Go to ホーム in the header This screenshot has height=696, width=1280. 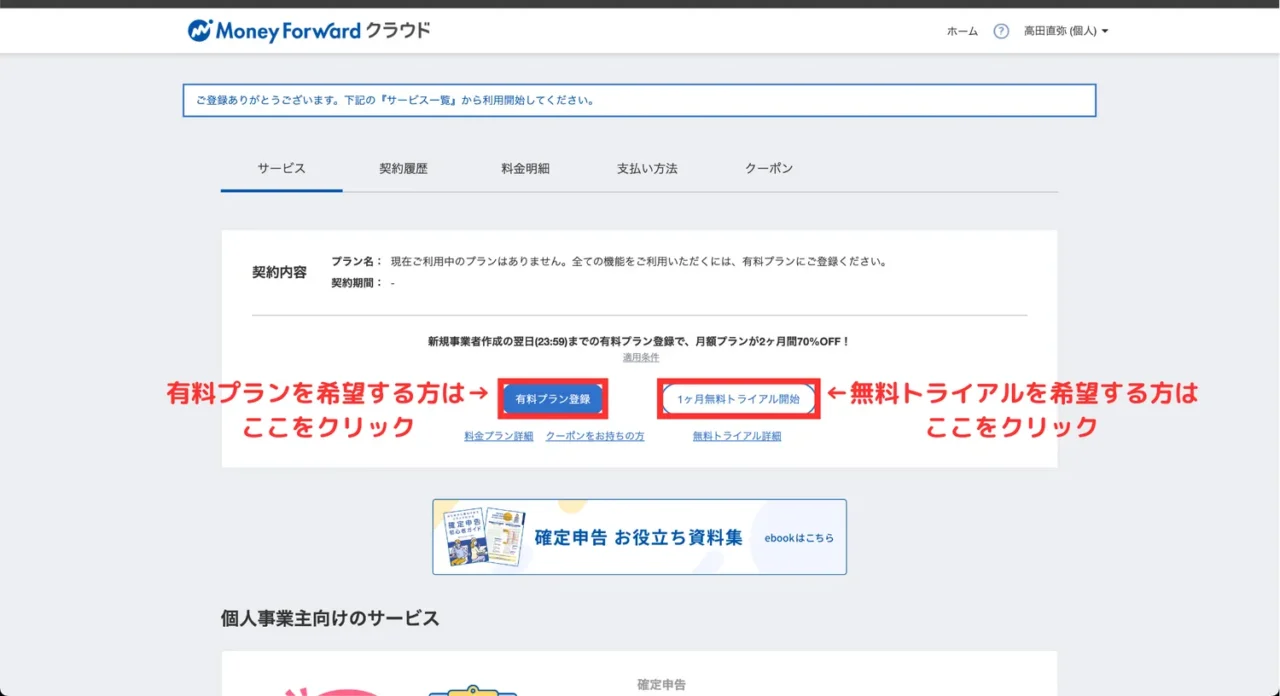tap(962, 31)
